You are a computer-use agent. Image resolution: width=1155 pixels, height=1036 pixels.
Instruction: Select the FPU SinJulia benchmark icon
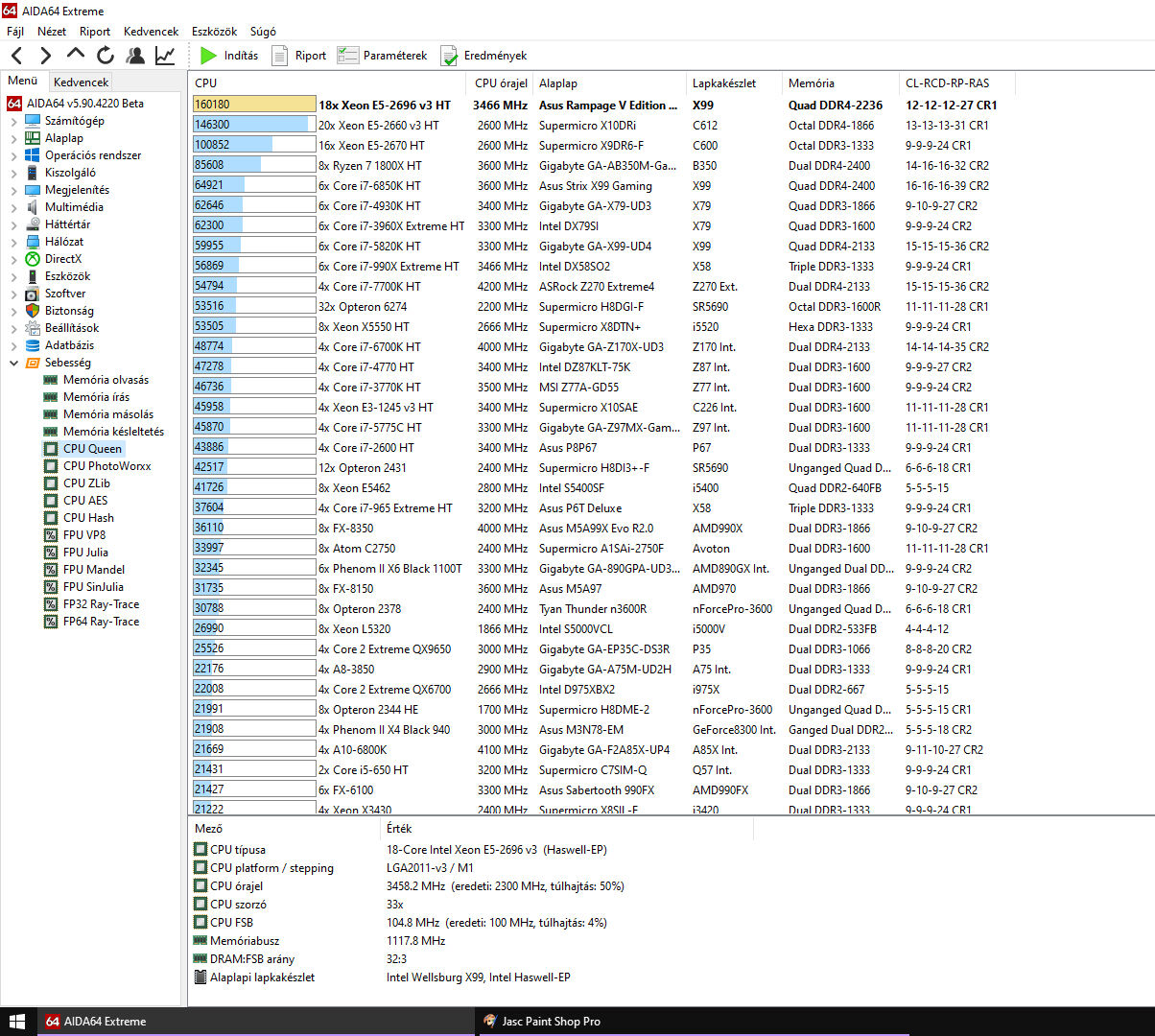coord(51,587)
